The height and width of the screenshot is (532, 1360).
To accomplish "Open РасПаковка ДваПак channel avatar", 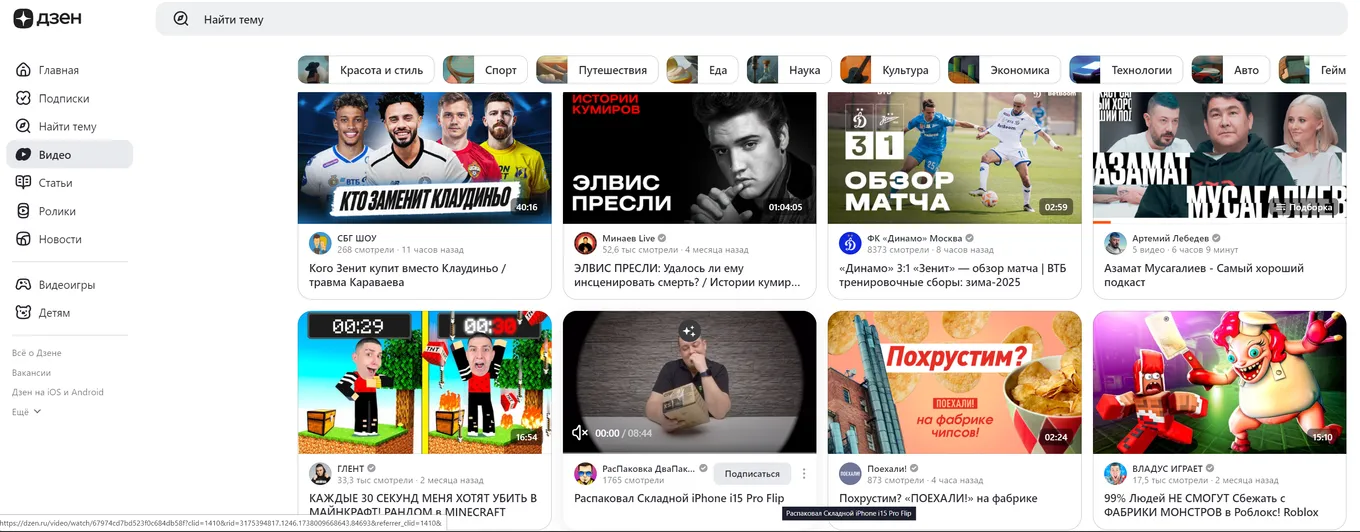I will (x=585, y=474).
